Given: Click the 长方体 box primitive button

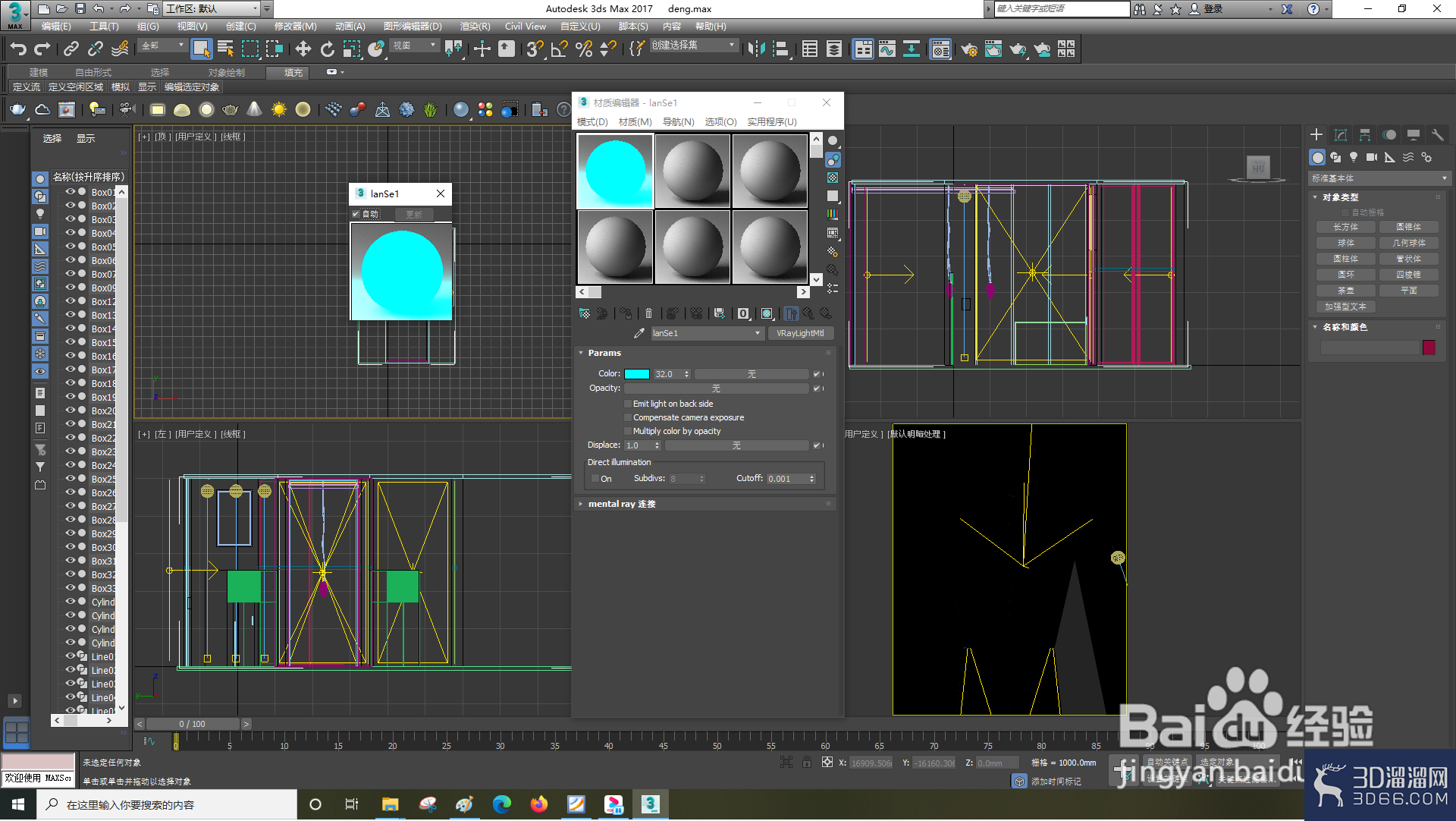Looking at the screenshot, I should click(1346, 227).
